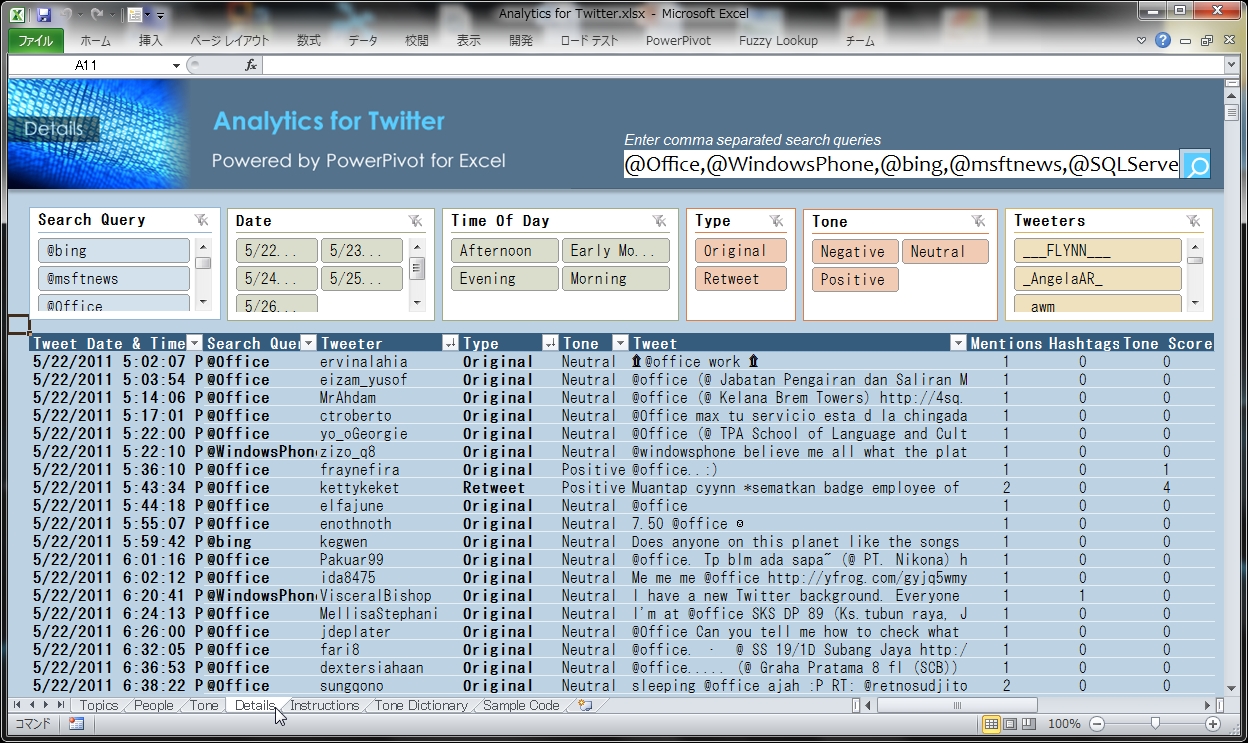Screen dimensions: 1248x743
Task: Clear the Date slicer filter
Action: tap(416, 220)
